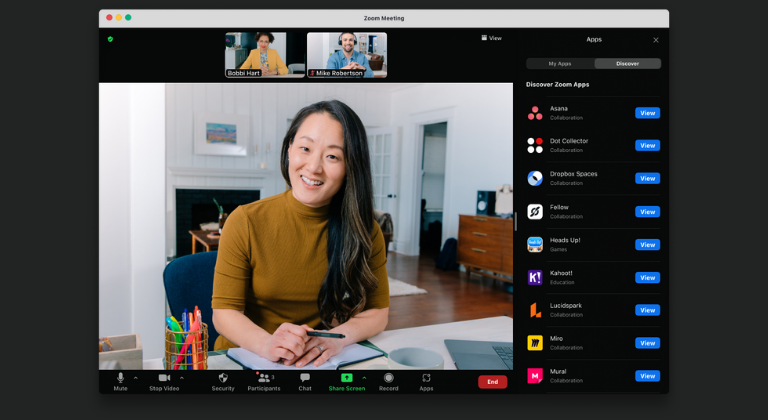Select Mike Robertson's video thumbnail
This screenshot has height=420, width=768.
[346, 54]
